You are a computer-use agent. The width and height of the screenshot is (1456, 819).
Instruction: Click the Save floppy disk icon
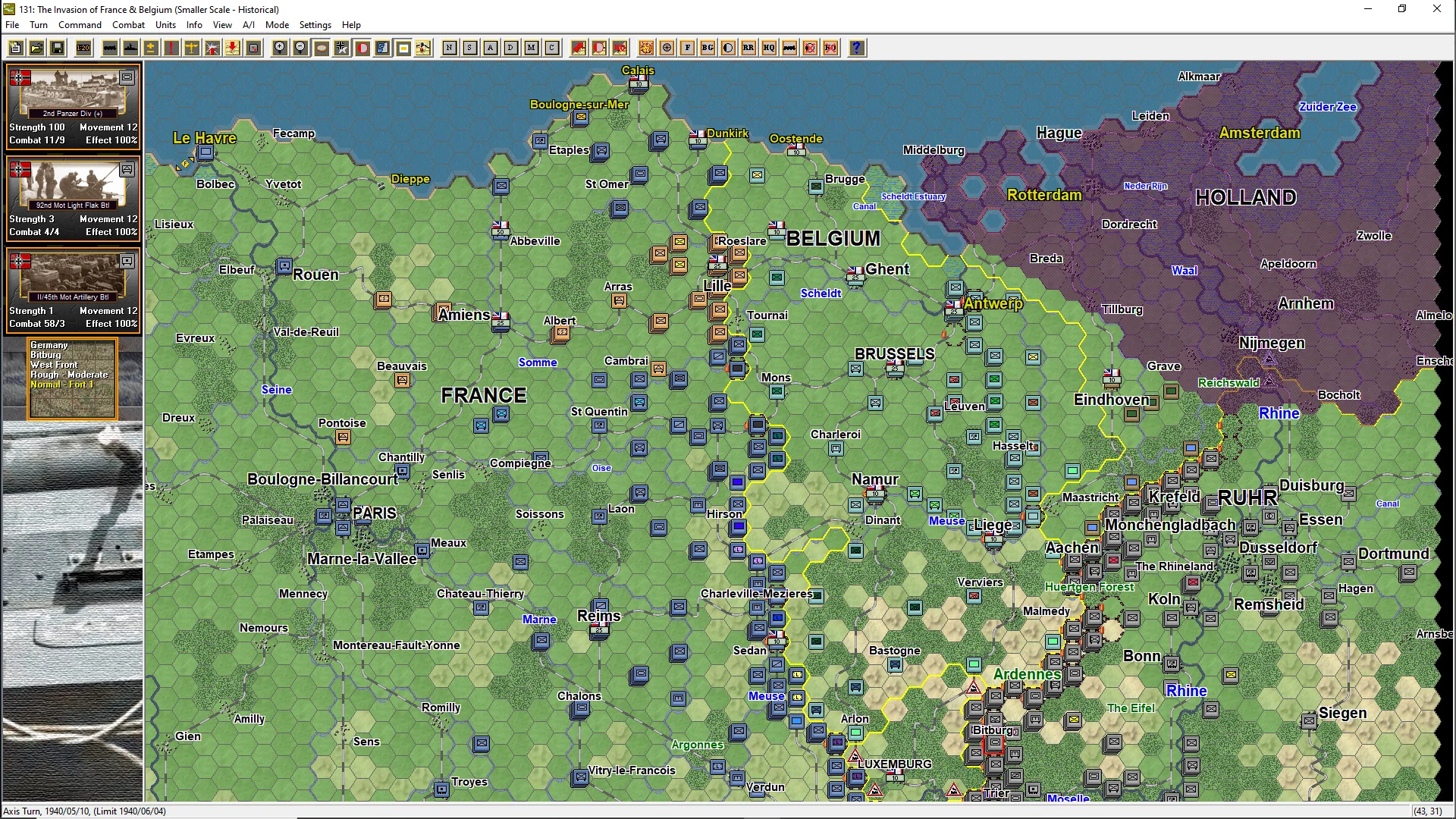tap(57, 48)
